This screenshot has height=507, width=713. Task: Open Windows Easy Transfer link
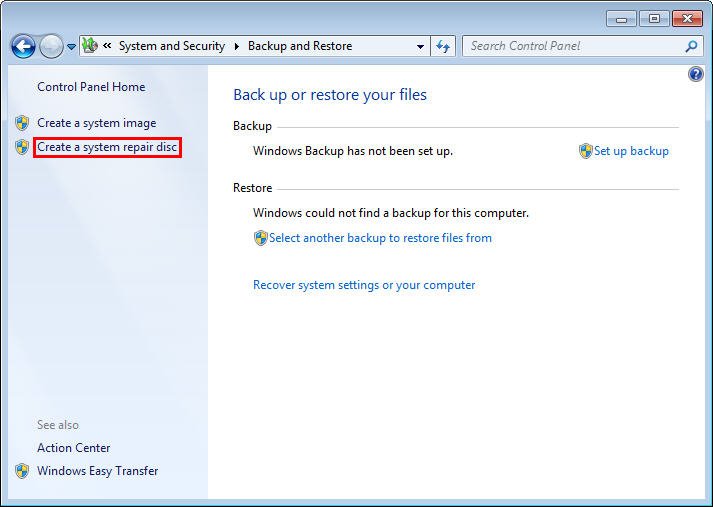[98, 471]
